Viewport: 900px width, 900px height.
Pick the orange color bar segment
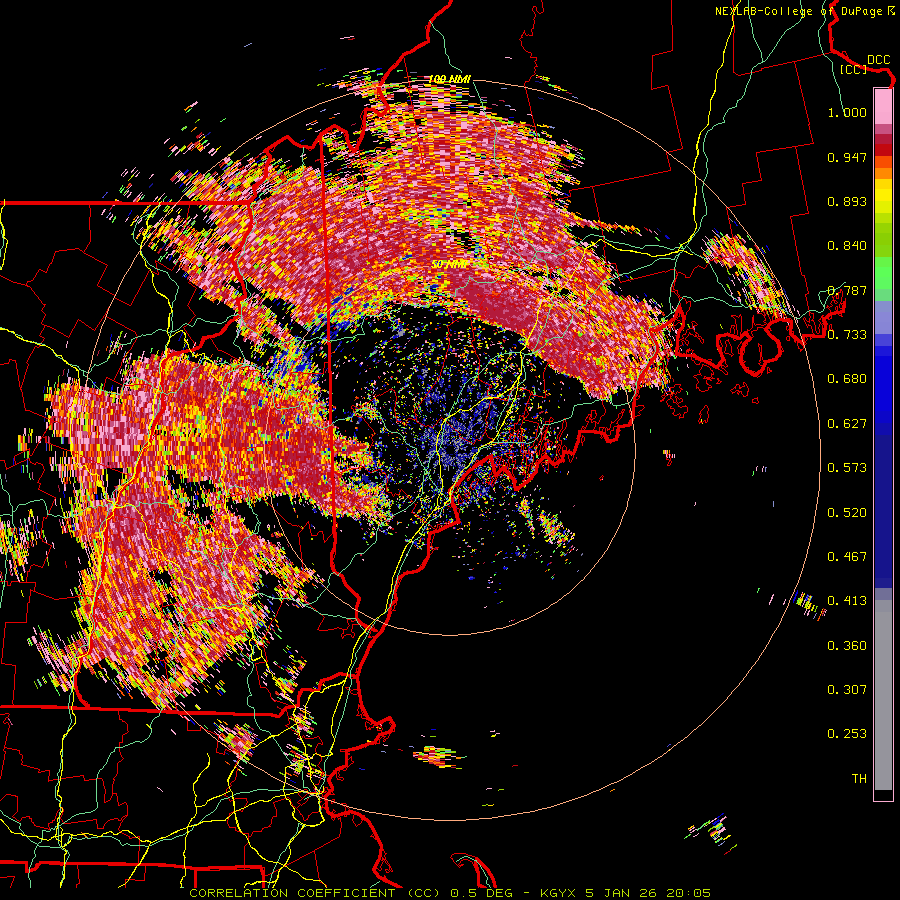click(883, 173)
